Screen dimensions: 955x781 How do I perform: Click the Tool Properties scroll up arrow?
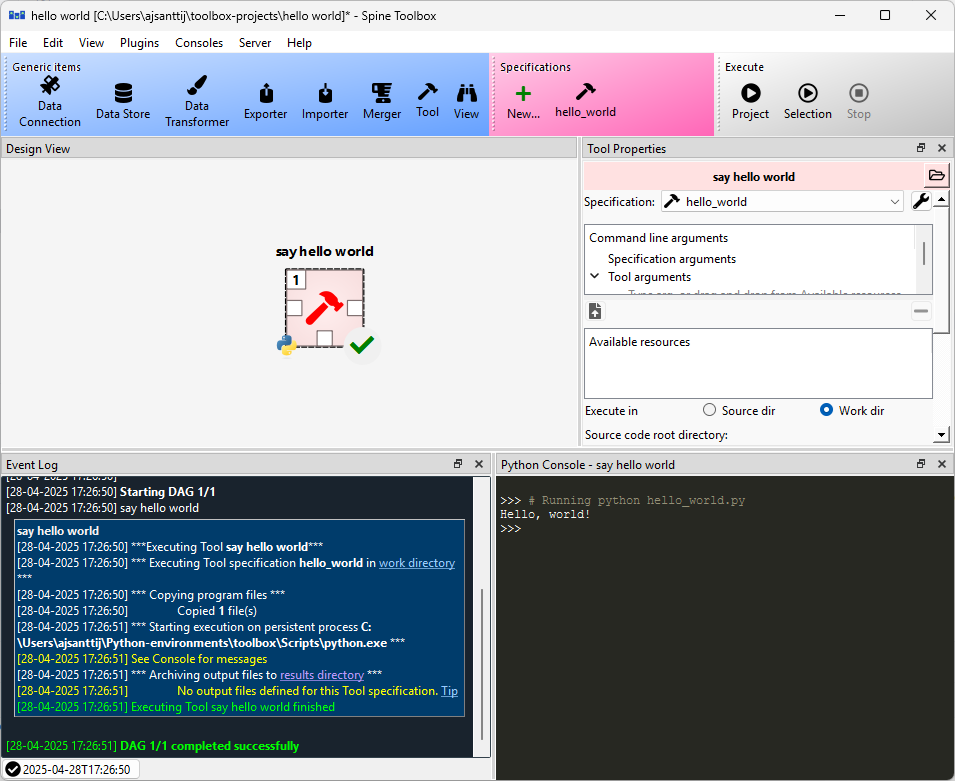pos(942,199)
